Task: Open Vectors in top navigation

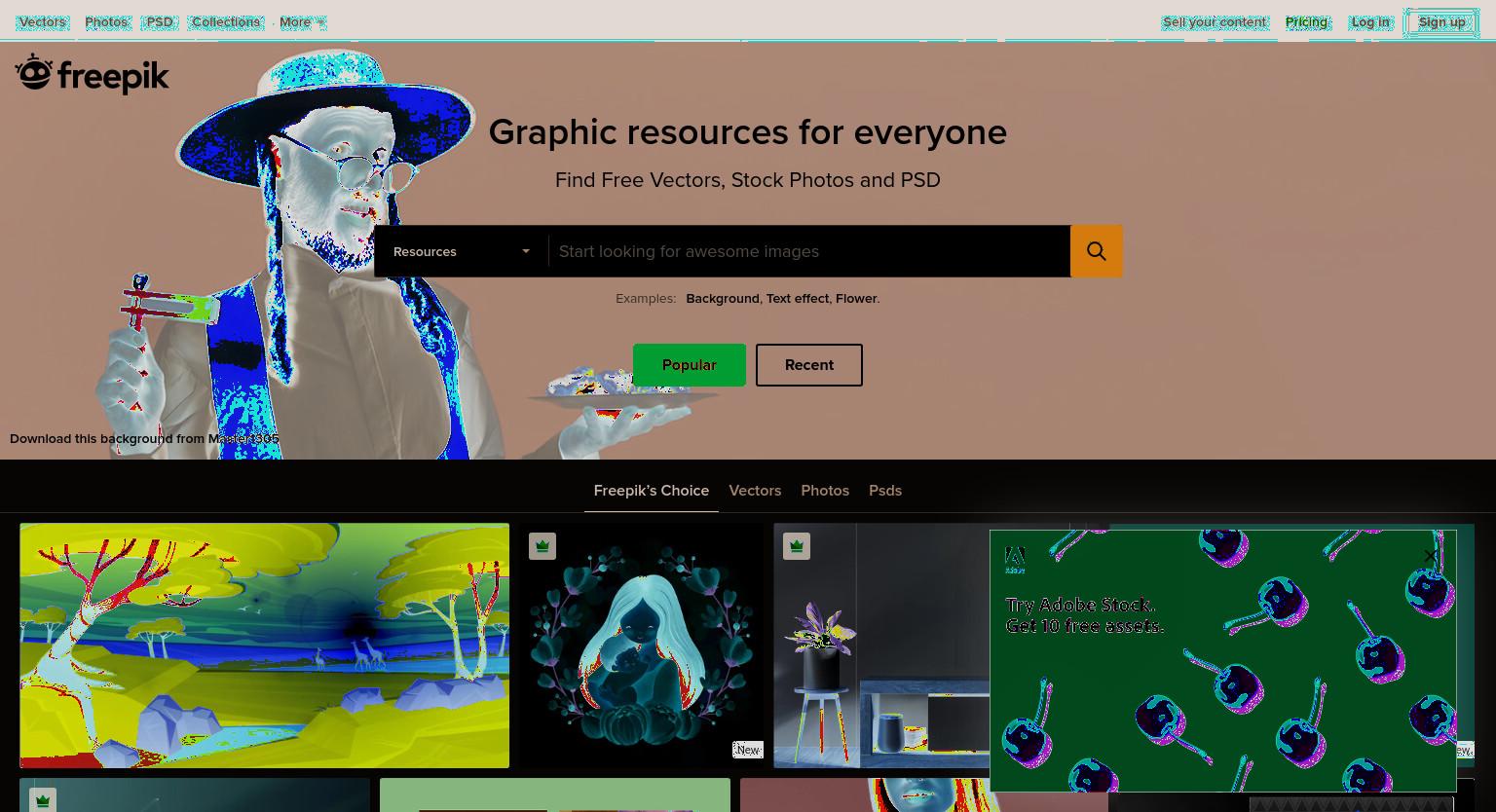Action: click(x=43, y=21)
